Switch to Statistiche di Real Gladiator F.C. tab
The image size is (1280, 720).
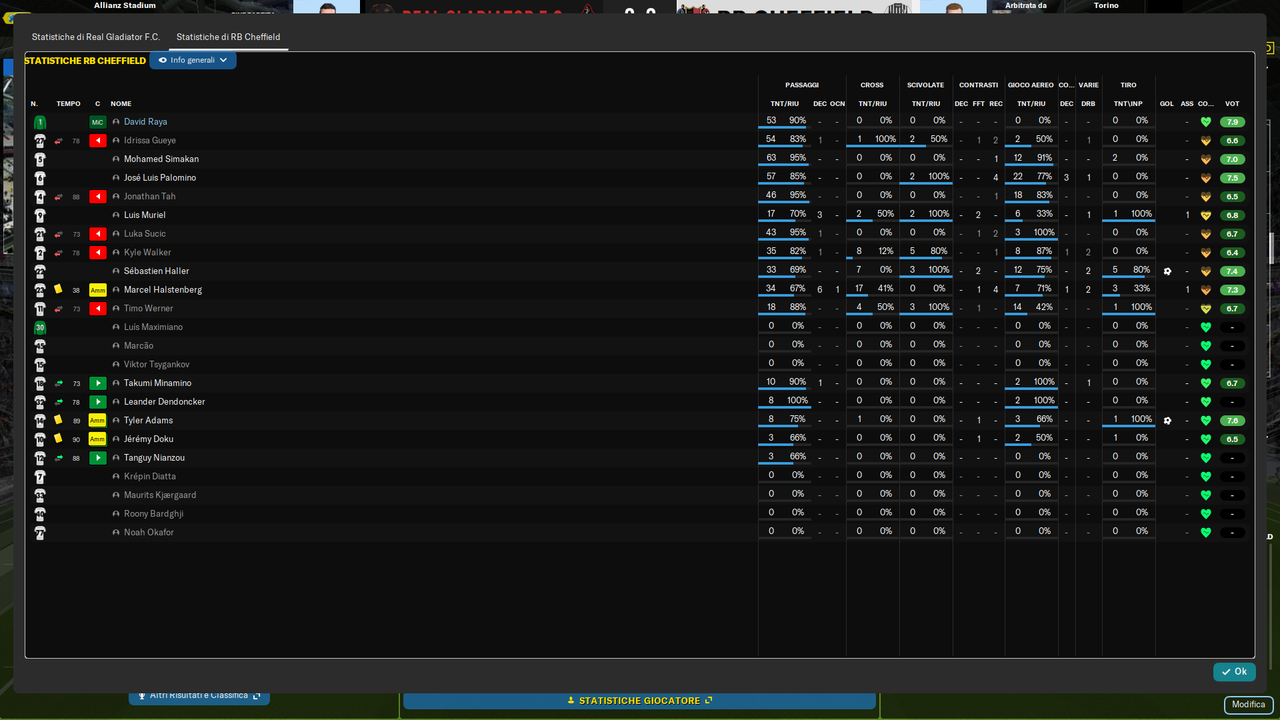coord(95,37)
